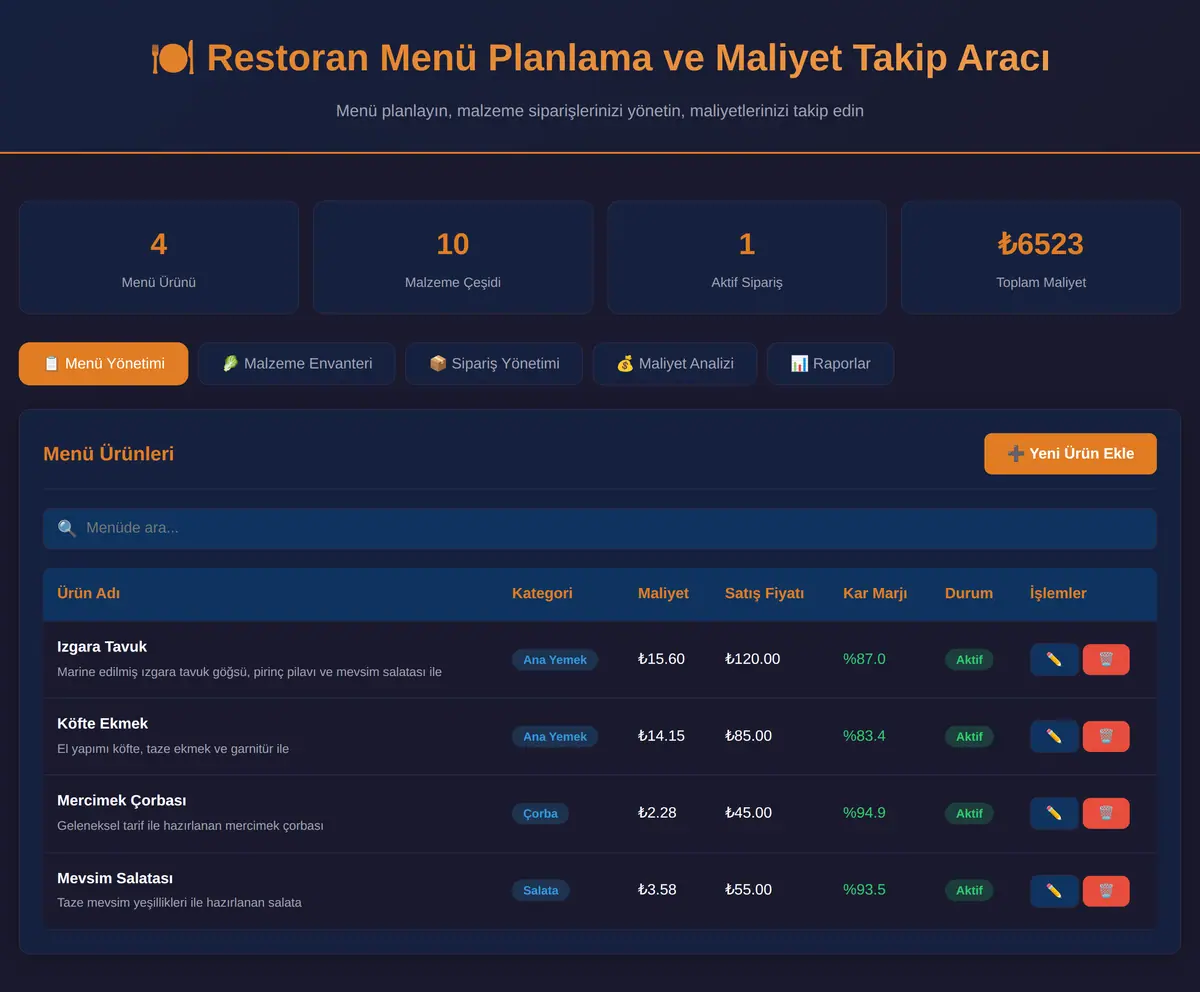The width and height of the screenshot is (1200, 992).
Task: Click the ₺55.00 sale price
Action: [x=748, y=890]
